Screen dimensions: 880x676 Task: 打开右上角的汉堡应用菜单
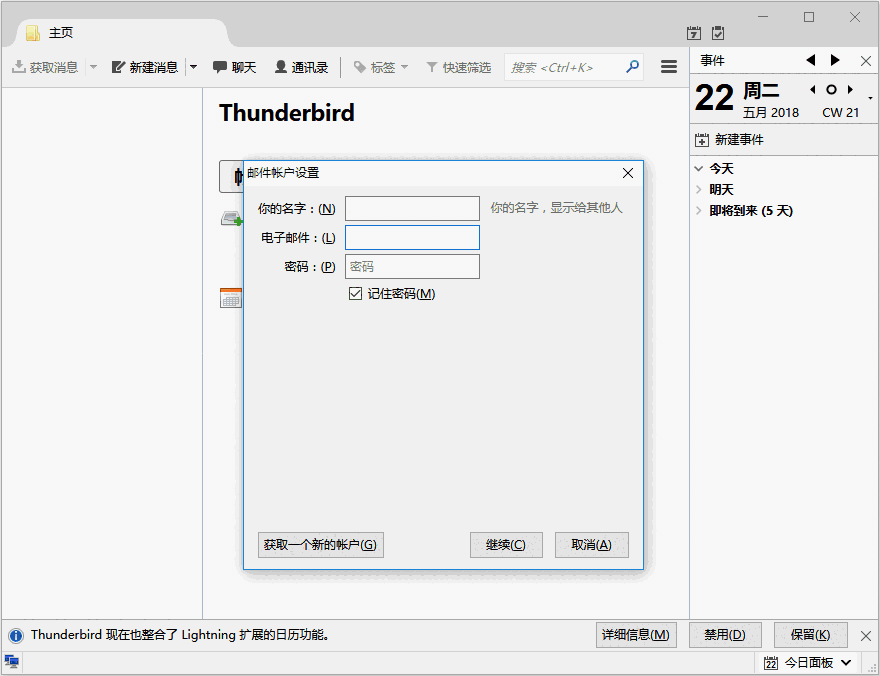tap(668, 66)
